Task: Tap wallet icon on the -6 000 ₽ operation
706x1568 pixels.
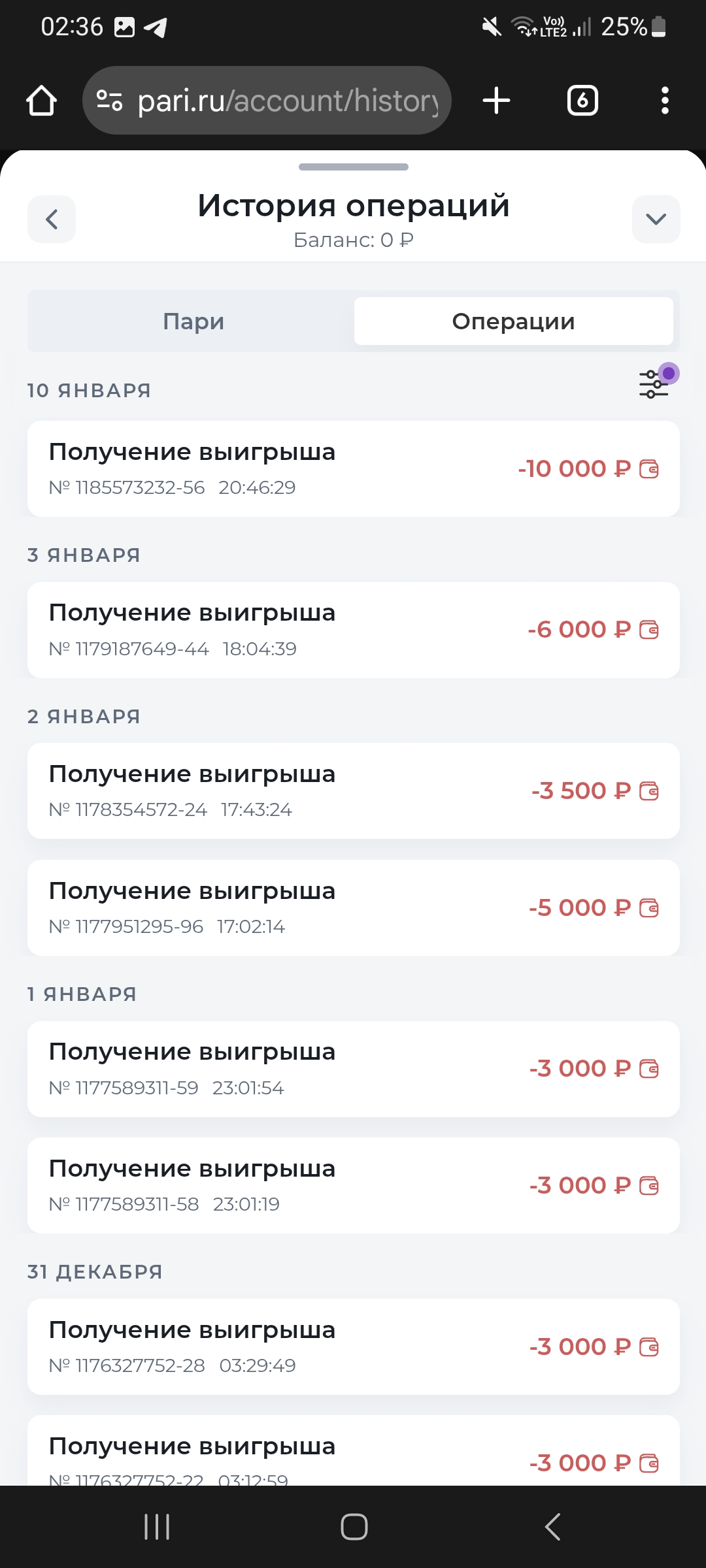Action: [649, 630]
